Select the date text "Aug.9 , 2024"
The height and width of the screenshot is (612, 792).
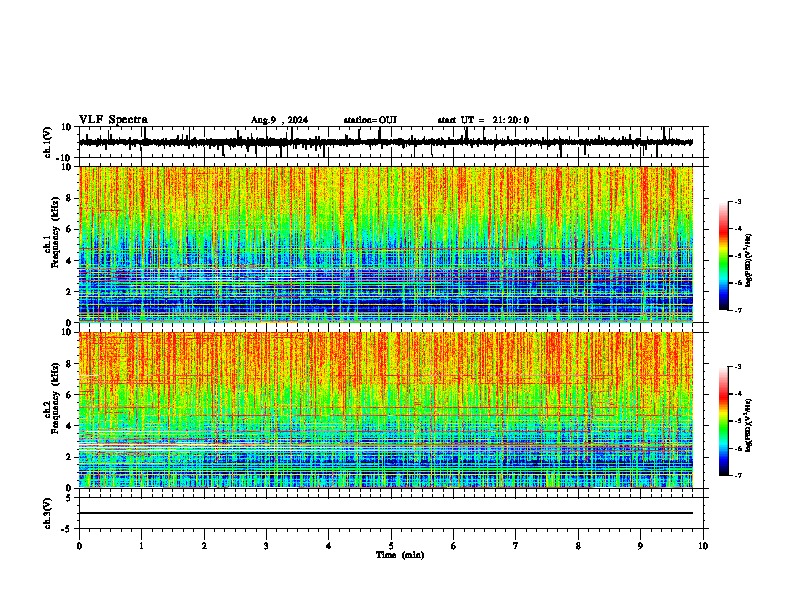(x=279, y=120)
